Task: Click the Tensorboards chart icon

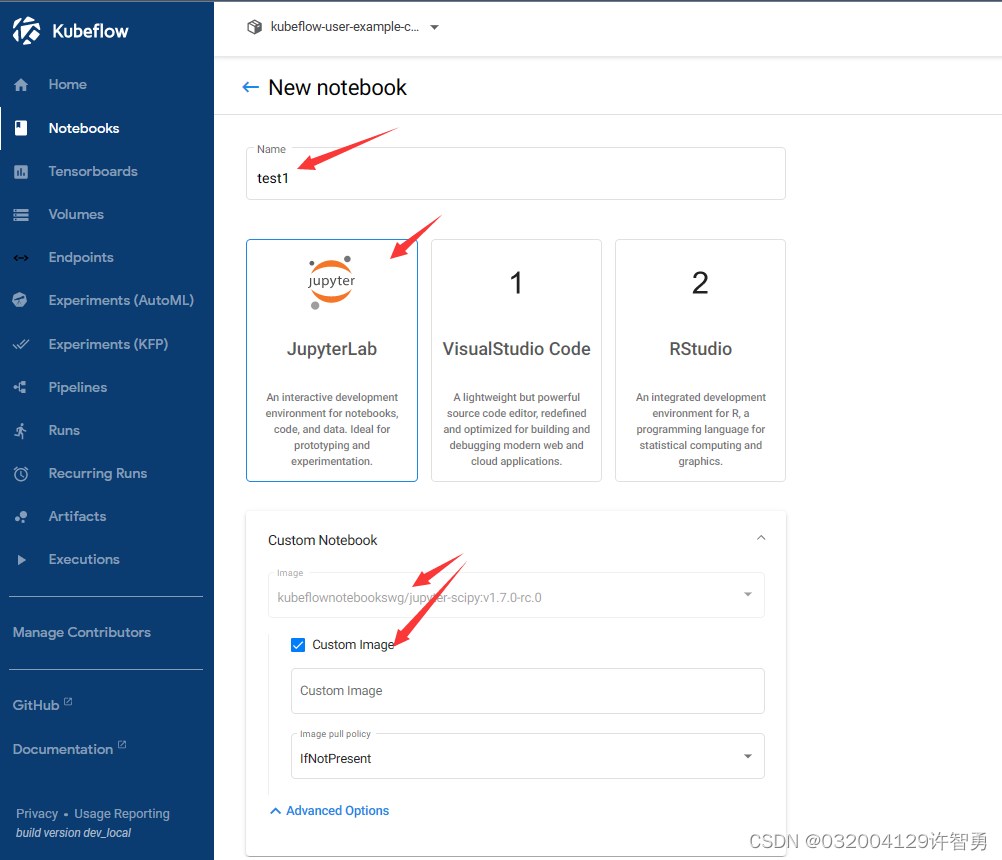Action: tap(21, 171)
